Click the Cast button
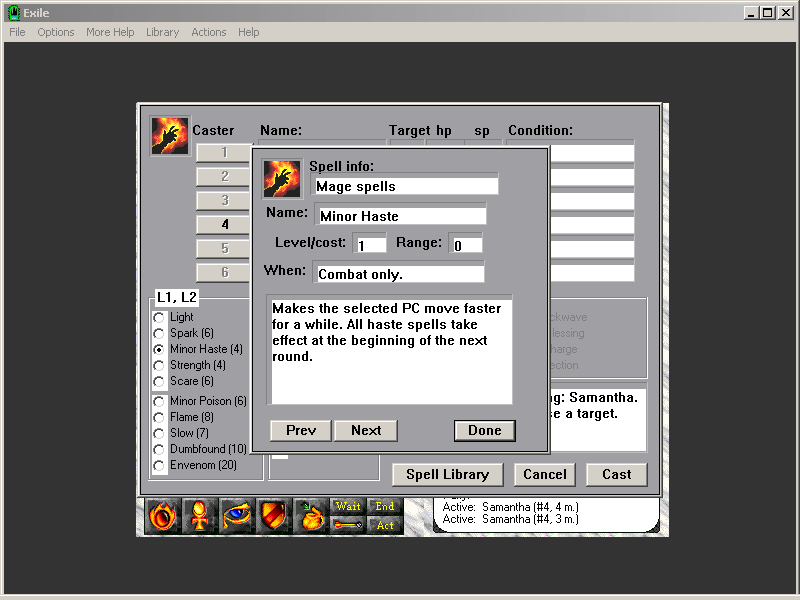This screenshot has width=800, height=600. pos(617,474)
